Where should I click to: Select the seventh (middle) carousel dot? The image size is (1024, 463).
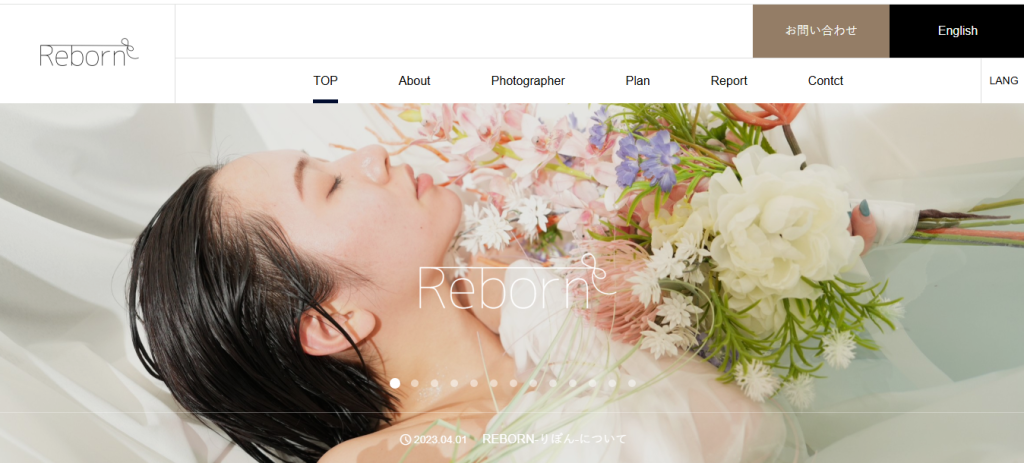[513, 383]
